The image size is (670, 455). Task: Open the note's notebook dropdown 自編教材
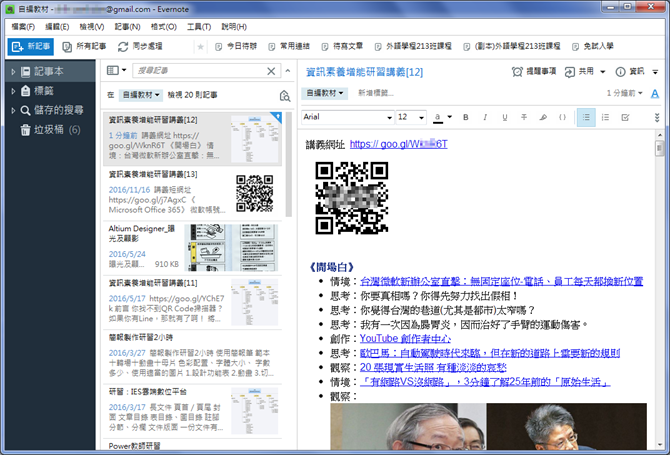tap(325, 93)
